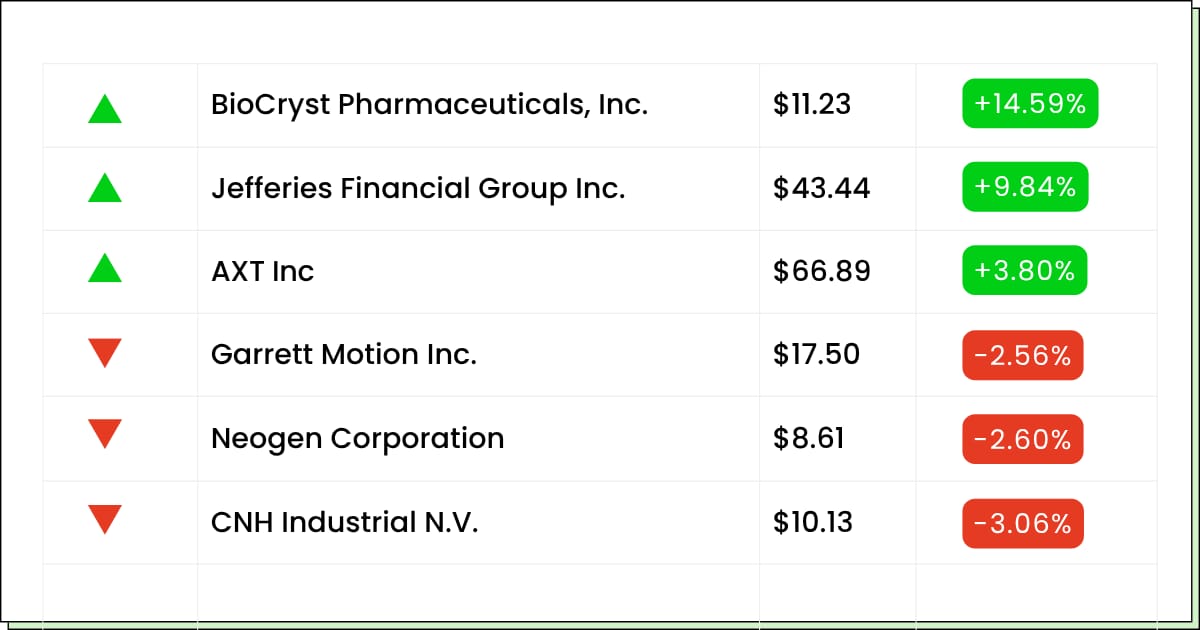1200x630 pixels.
Task: Select the -3.06% red change badge
Action: pyautogui.click(x=1023, y=523)
